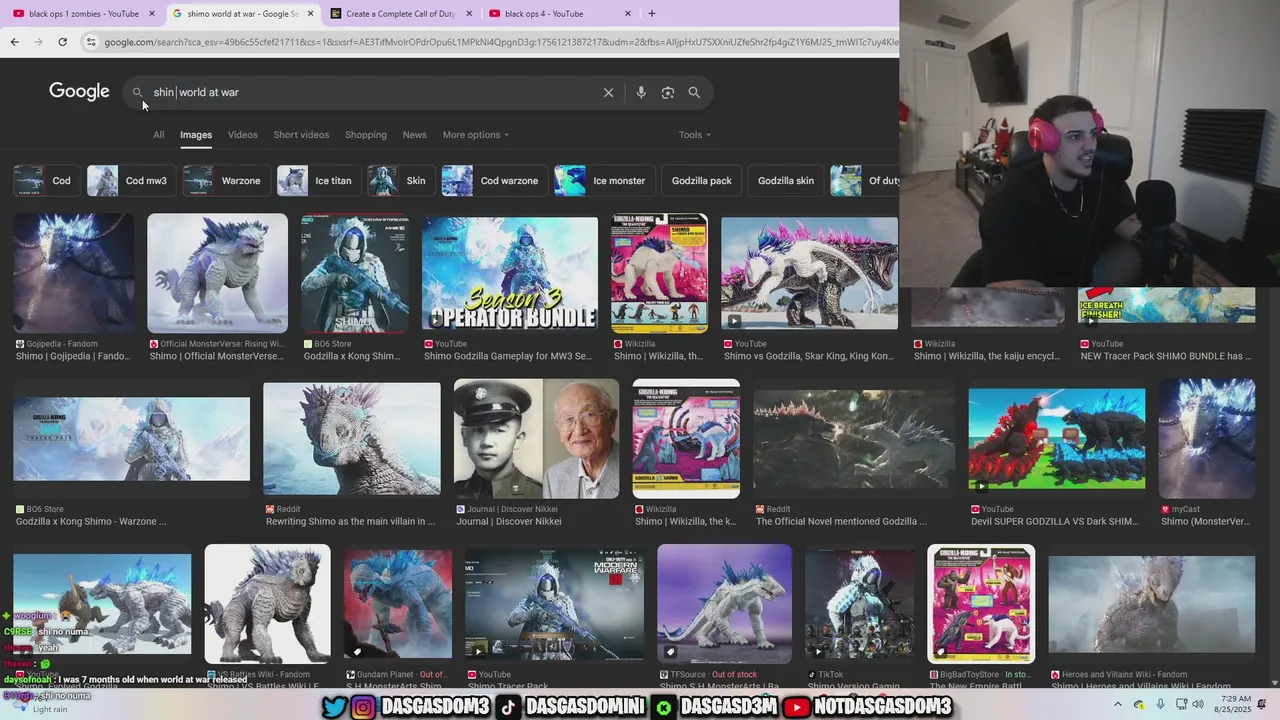Open the Gojipedia Shimo image thumbnail
This screenshot has width=1280, height=720.
coord(73,273)
